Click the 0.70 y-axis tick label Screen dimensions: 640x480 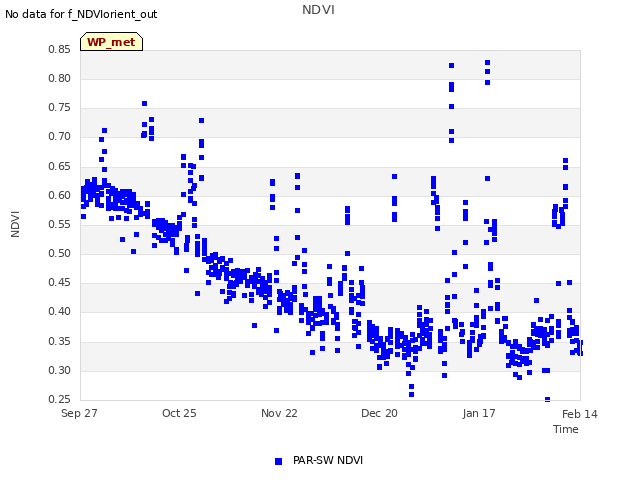pyautogui.click(x=59, y=136)
